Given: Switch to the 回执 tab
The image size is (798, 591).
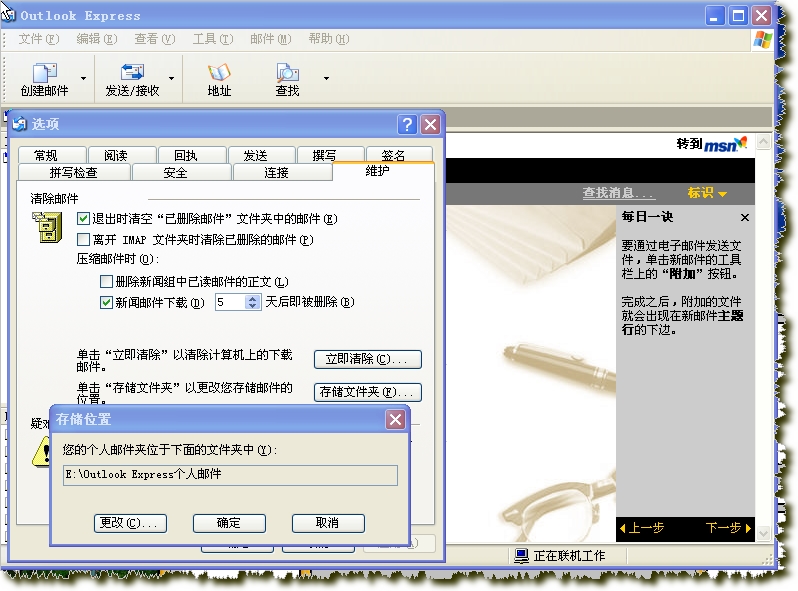Looking at the screenshot, I should pos(192,155).
